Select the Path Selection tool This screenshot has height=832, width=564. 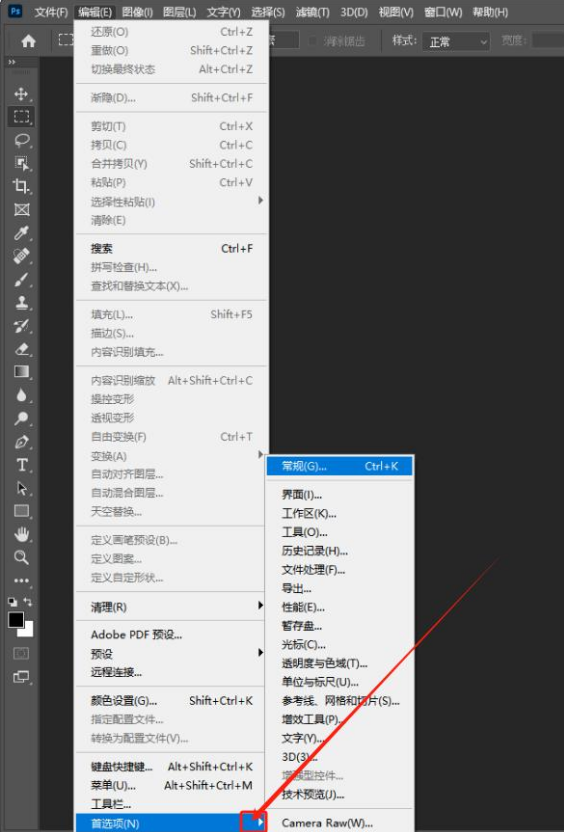21,488
